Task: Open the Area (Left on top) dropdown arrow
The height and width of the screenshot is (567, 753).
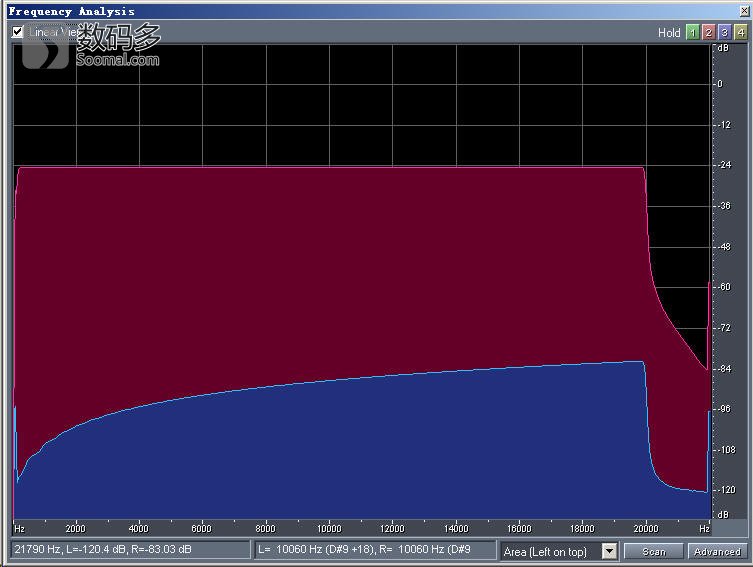Action: 609,551
